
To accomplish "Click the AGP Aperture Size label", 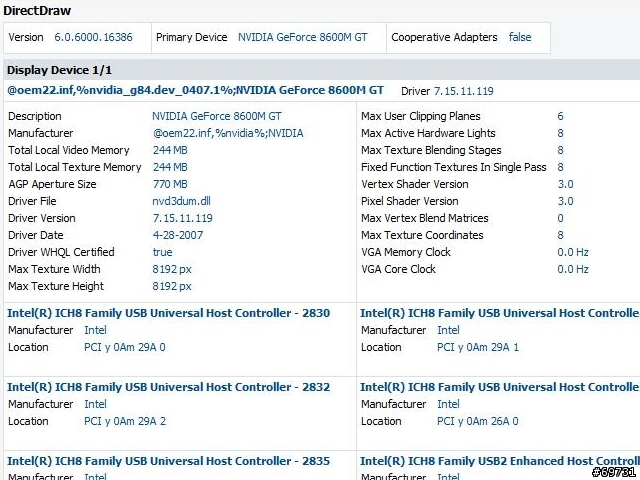I will (x=52, y=184).
